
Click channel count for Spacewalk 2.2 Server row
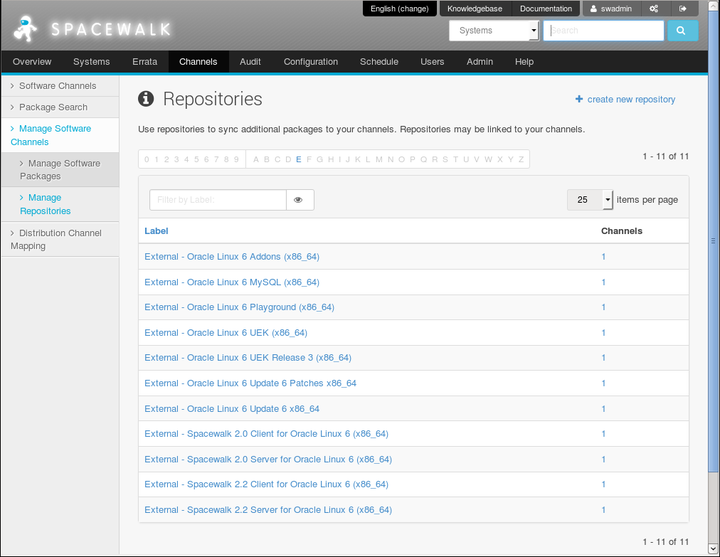[x=603, y=510]
